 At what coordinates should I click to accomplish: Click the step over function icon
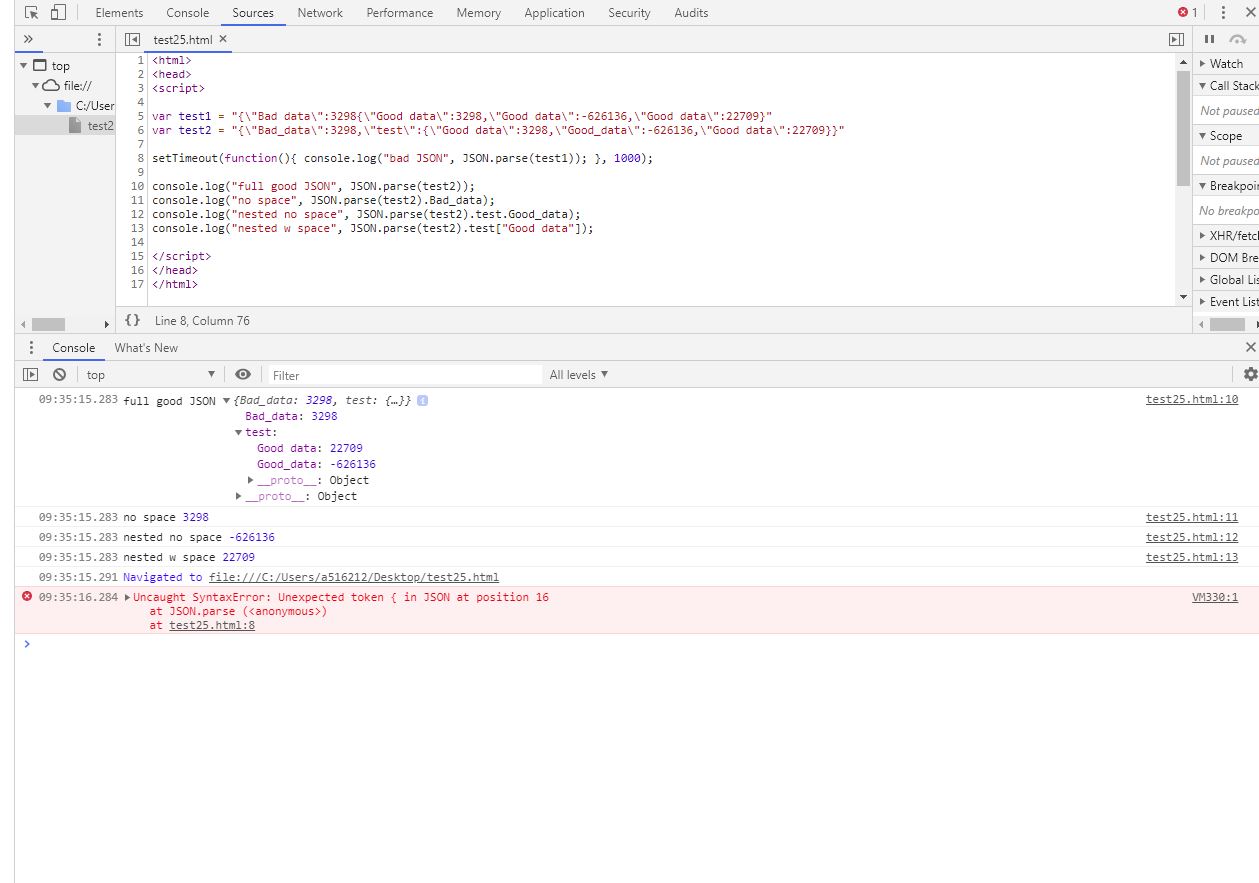[1238, 39]
